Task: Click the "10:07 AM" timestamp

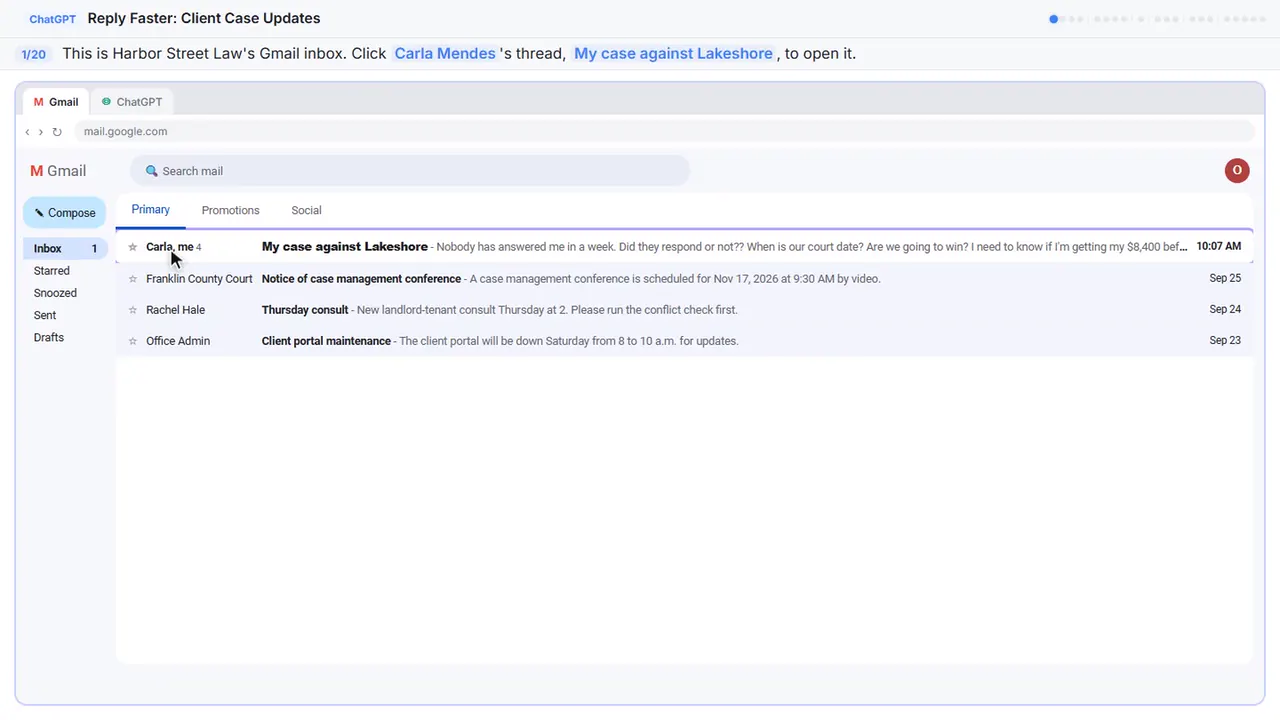Action: click(1219, 247)
